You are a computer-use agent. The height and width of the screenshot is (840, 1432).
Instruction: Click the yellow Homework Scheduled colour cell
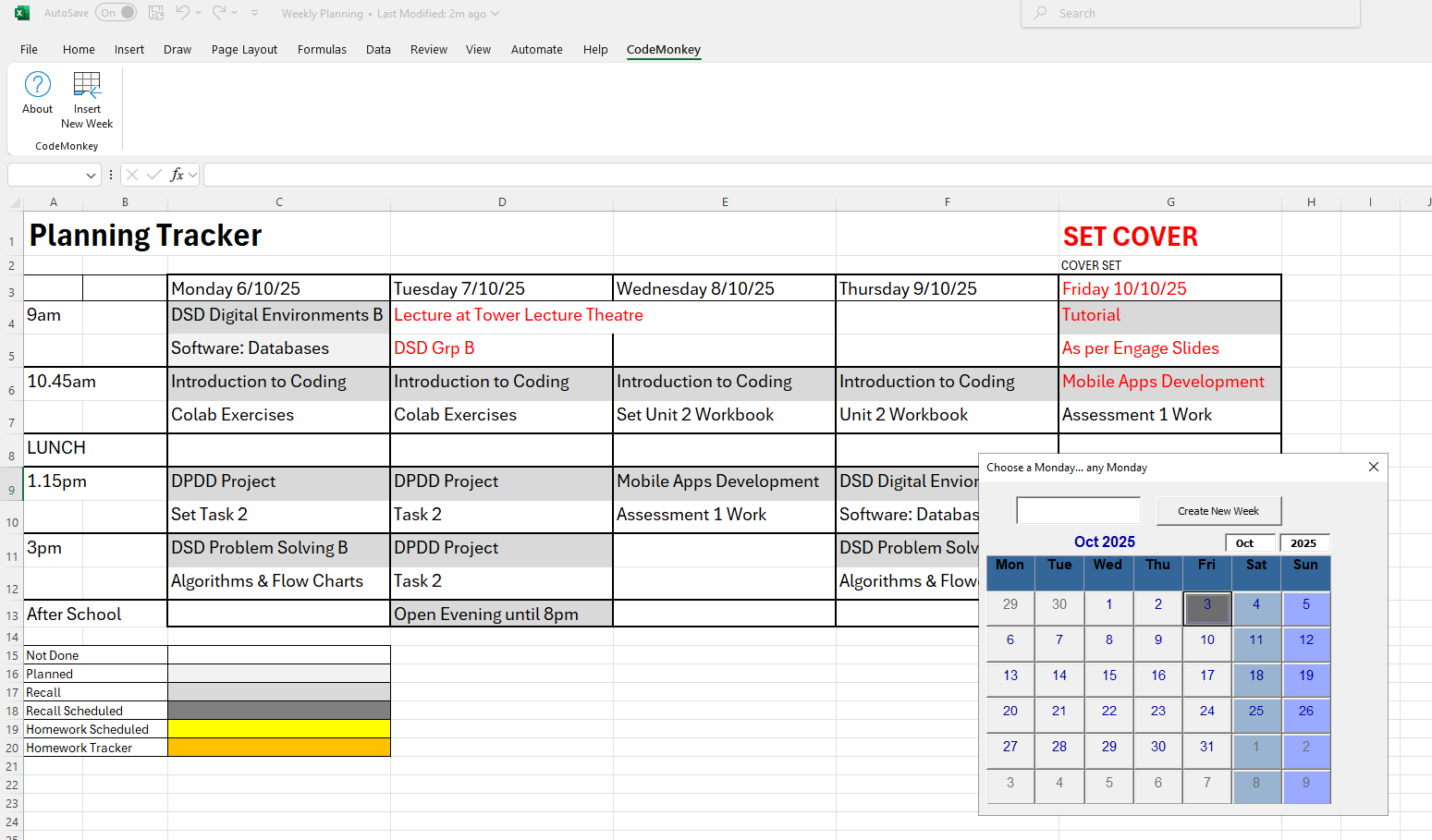click(278, 729)
